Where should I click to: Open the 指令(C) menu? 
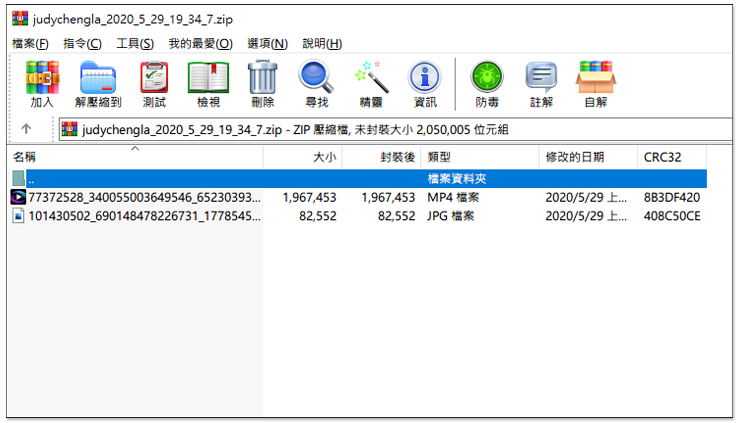(82, 44)
